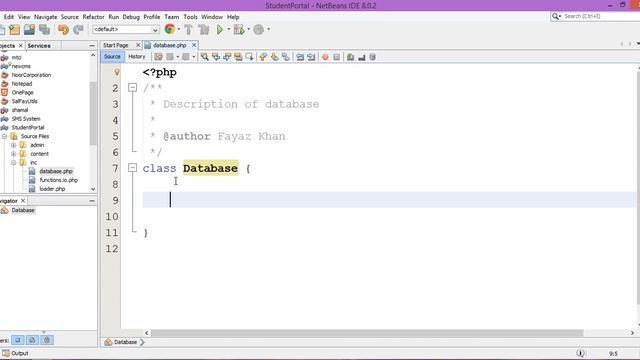Collapse the comment block fold at line 2
This screenshot has width=640, height=360.
[132, 87]
